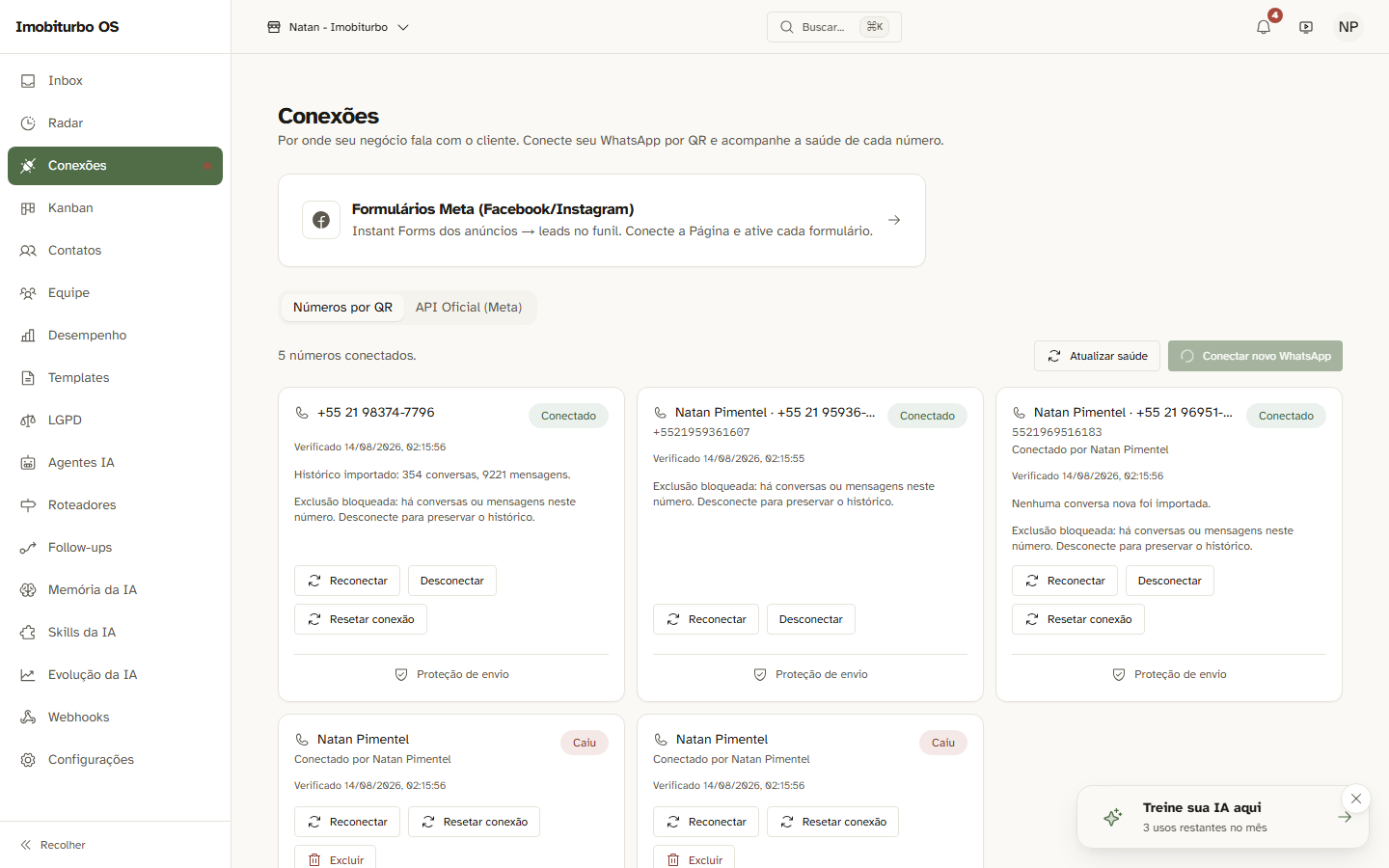Open Equipe in the sidebar
1389x868 pixels.
[115, 293]
